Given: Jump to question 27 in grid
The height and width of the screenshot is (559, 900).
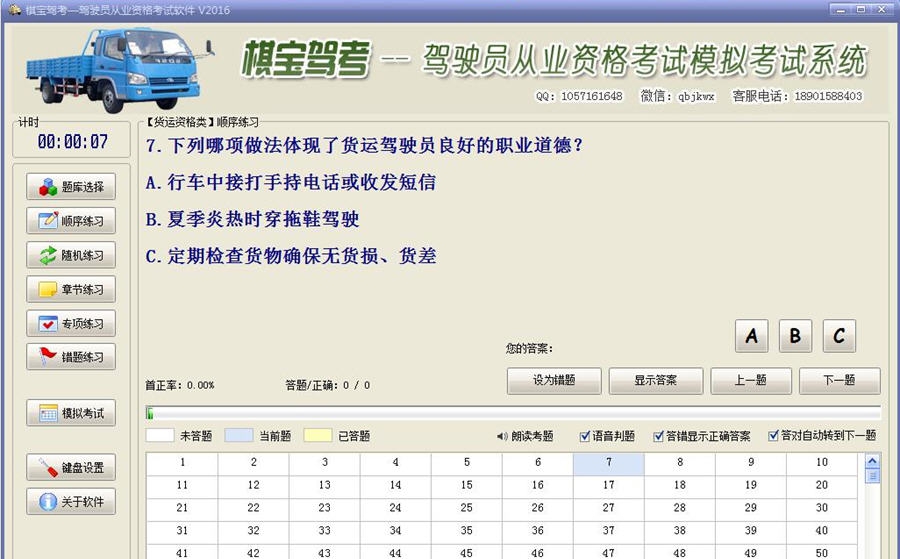Looking at the screenshot, I should [x=608, y=508].
